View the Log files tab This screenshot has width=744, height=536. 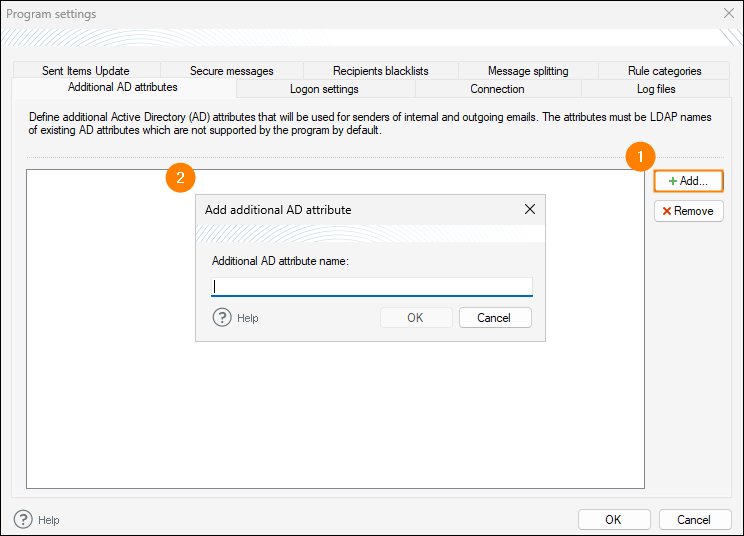pos(655,89)
